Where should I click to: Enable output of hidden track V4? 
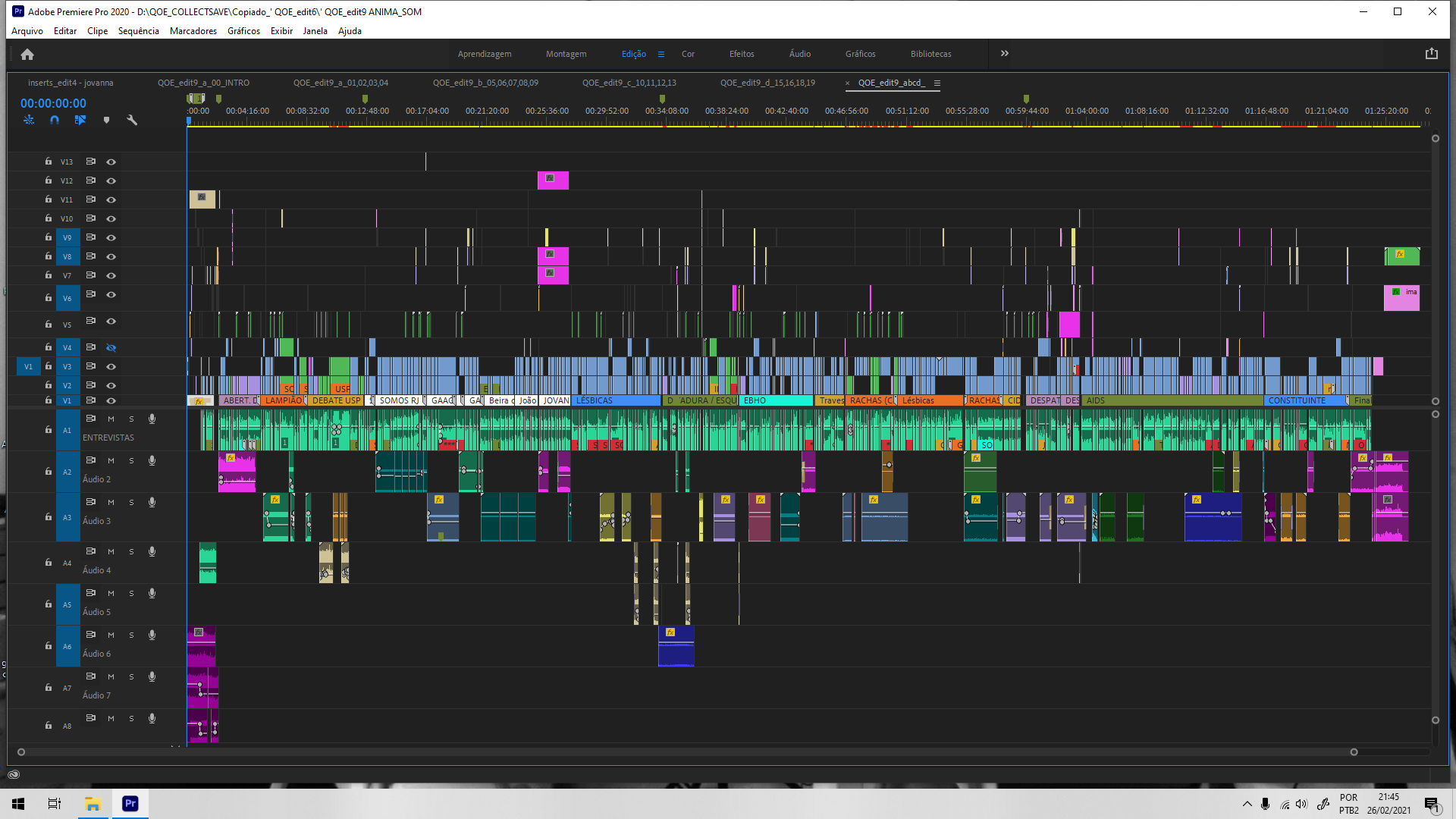[111, 348]
